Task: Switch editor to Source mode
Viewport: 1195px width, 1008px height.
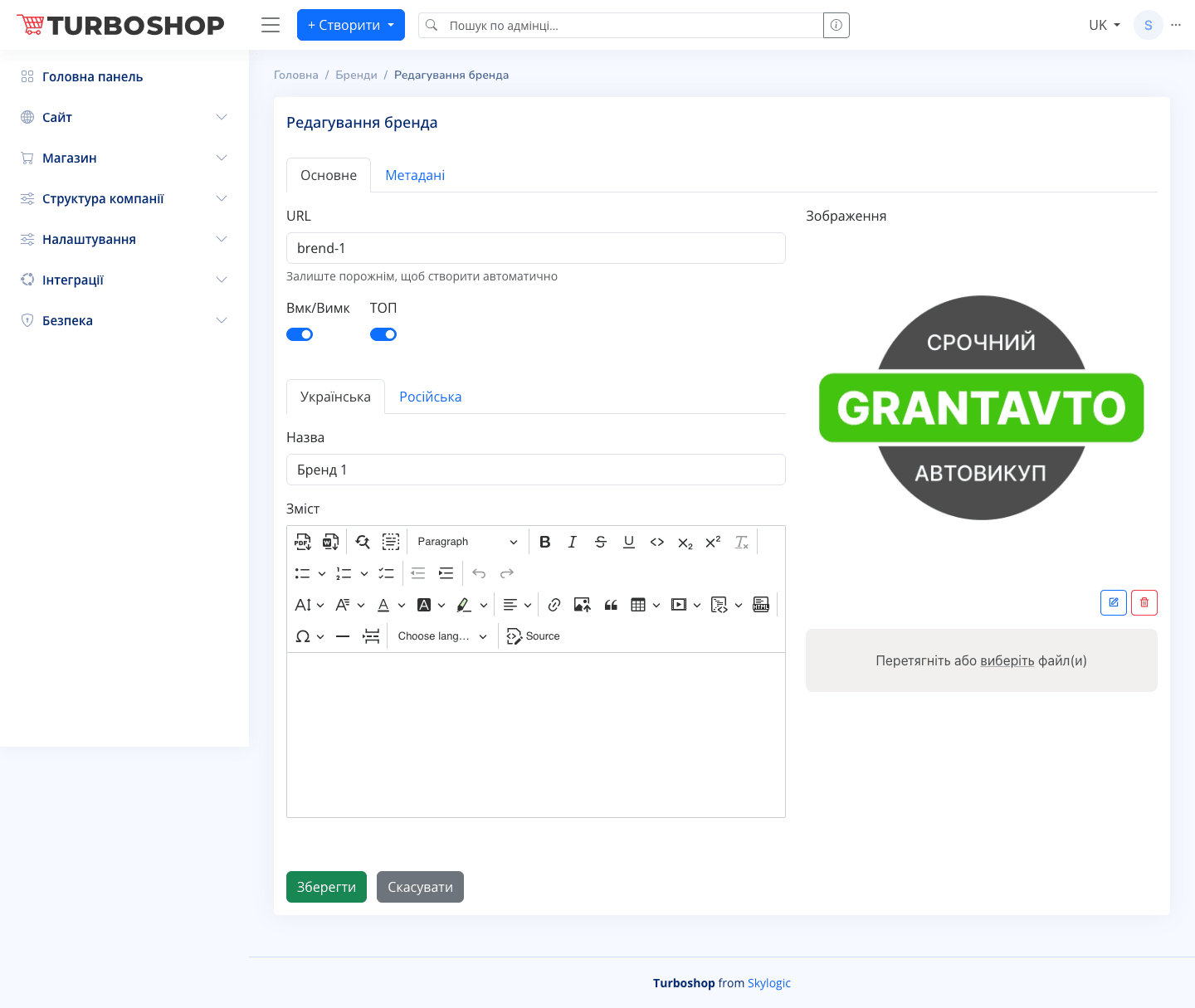Action: [533, 636]
